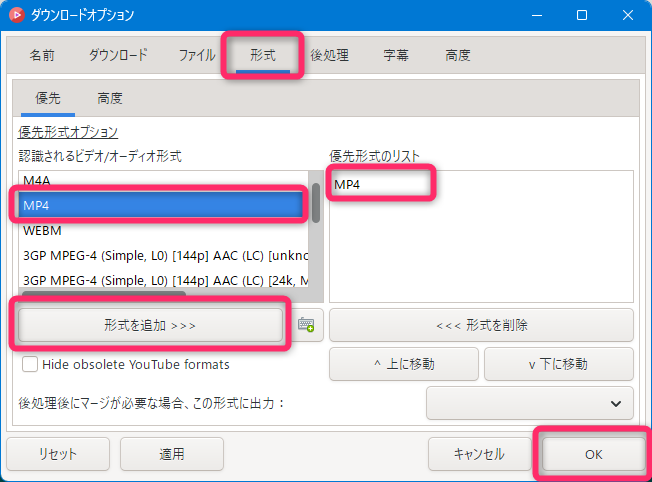Open the 名前 tab
Viewport: 652px width, 482px height.
click(42, 55)
